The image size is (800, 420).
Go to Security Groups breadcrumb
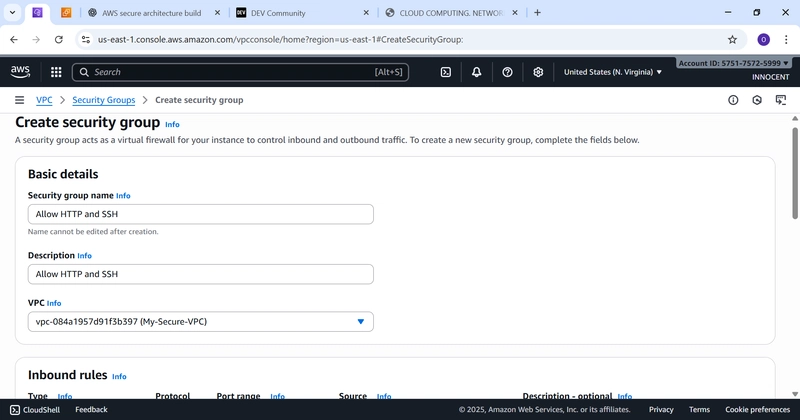coord(104,100)
